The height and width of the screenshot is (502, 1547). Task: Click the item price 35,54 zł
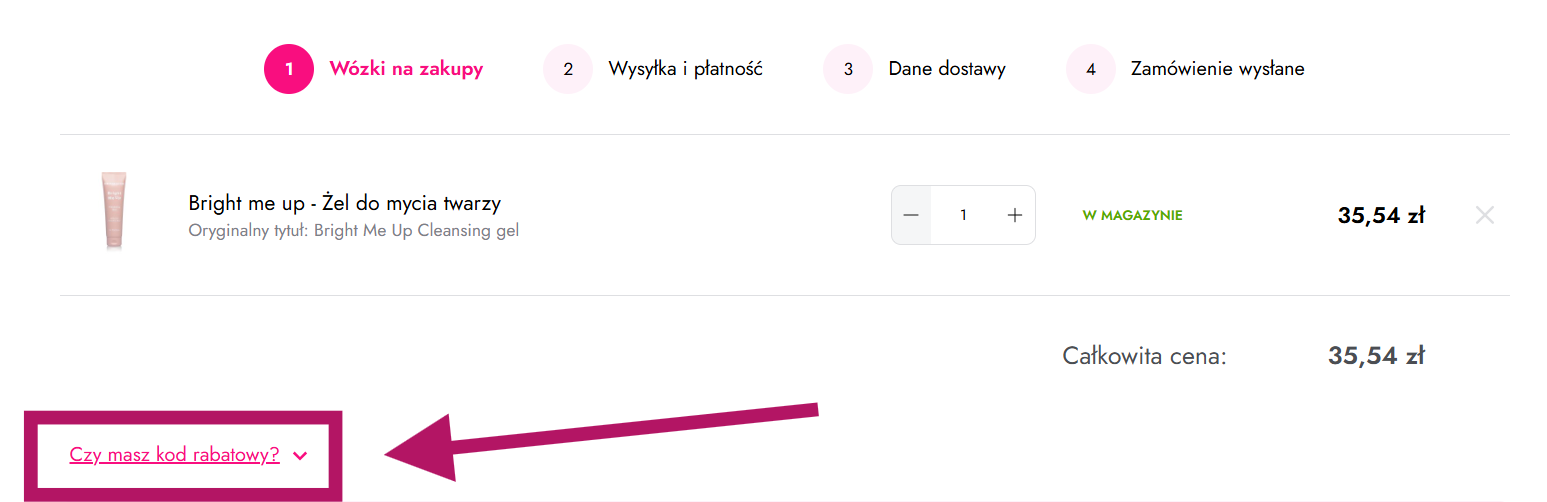tap(1381, 215)
